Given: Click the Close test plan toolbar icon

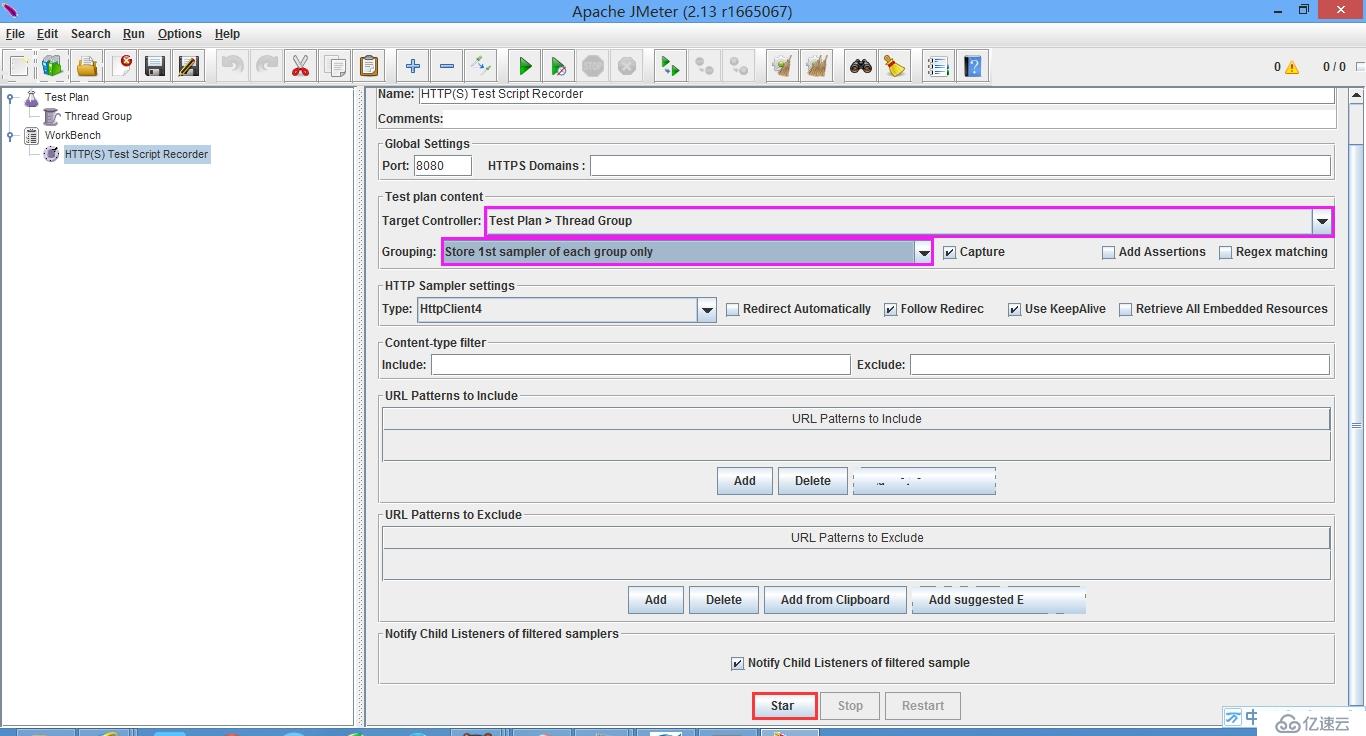Looking at the screenshot, I should coord(122,67).
